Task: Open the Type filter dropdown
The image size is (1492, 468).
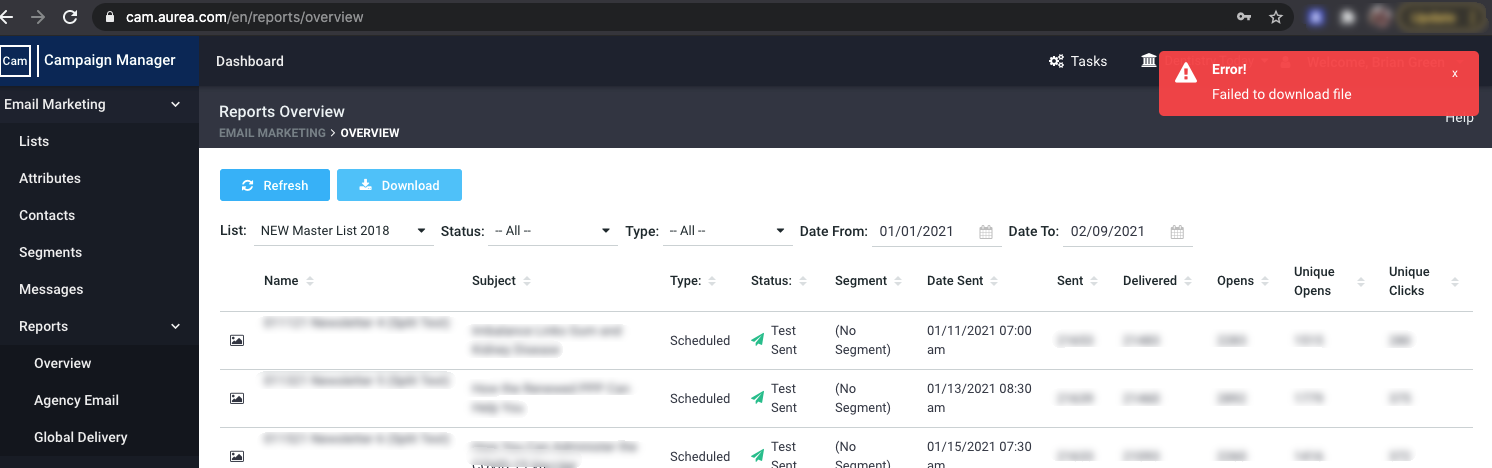Action: 729,231
